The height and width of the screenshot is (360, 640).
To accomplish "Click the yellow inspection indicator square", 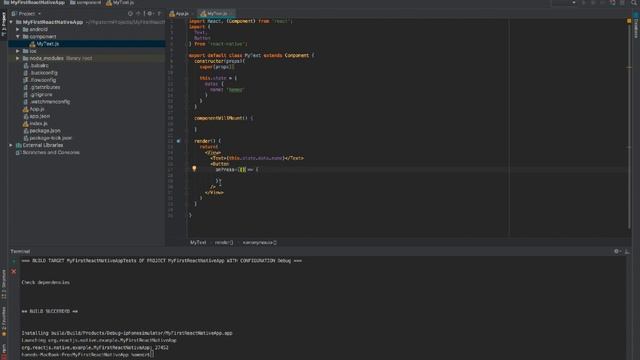I will point(629,21).
